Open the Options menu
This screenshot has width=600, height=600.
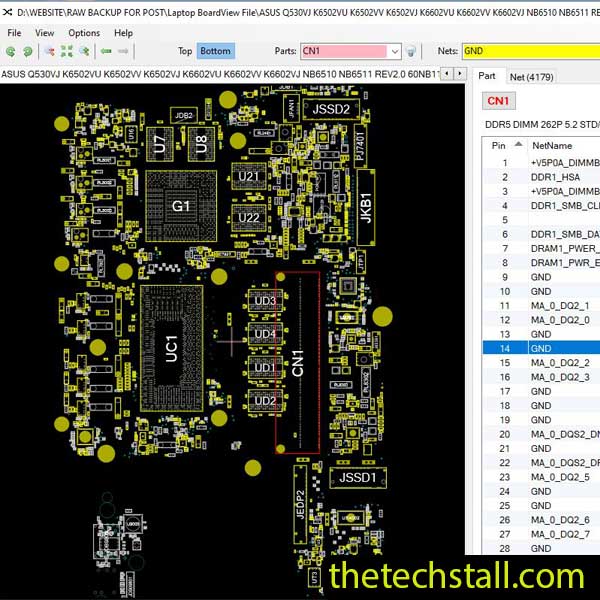pyautogui.click(x=84, y=33)
